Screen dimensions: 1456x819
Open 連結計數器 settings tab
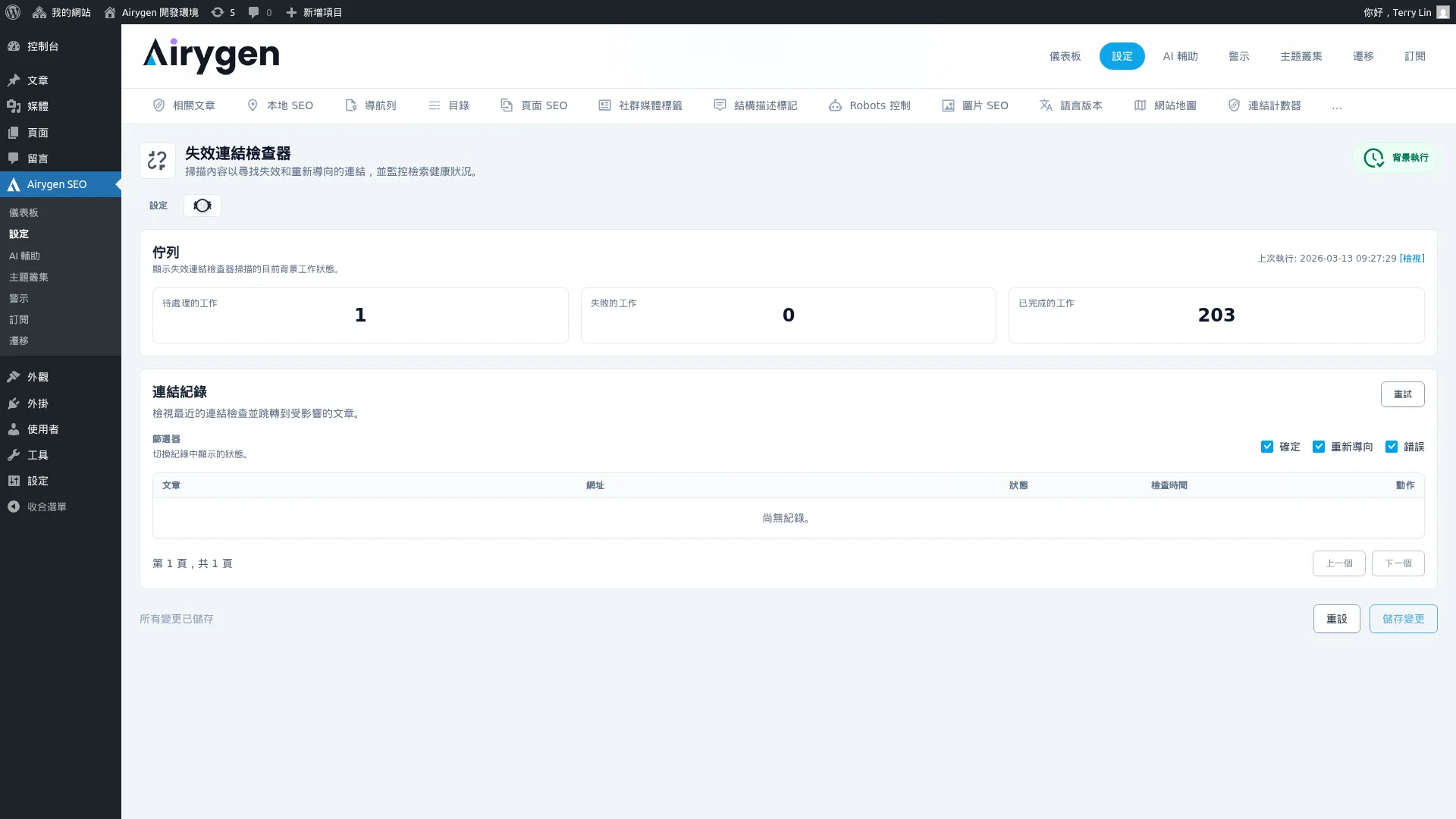coord(1265,105)
